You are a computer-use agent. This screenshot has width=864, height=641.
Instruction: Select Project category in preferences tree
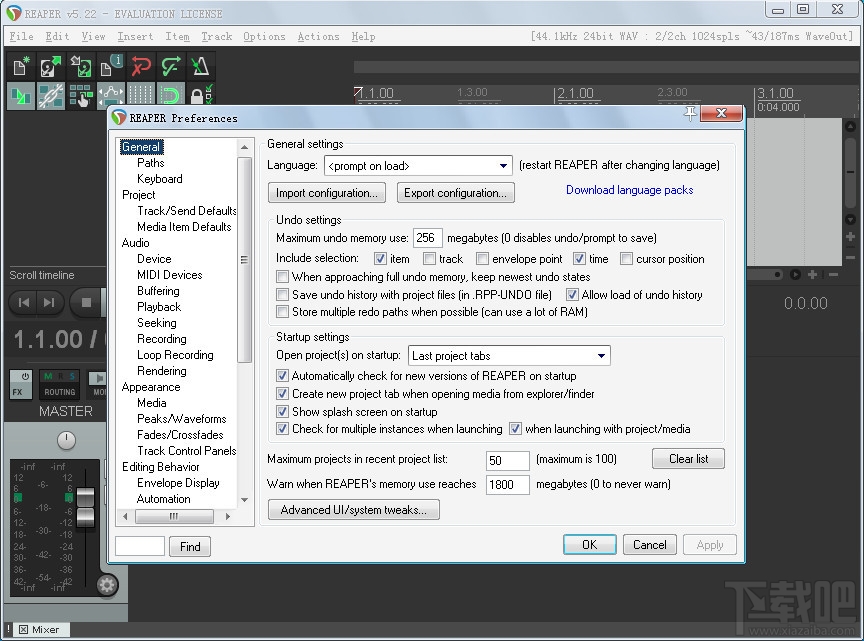(x=138, y=195)
